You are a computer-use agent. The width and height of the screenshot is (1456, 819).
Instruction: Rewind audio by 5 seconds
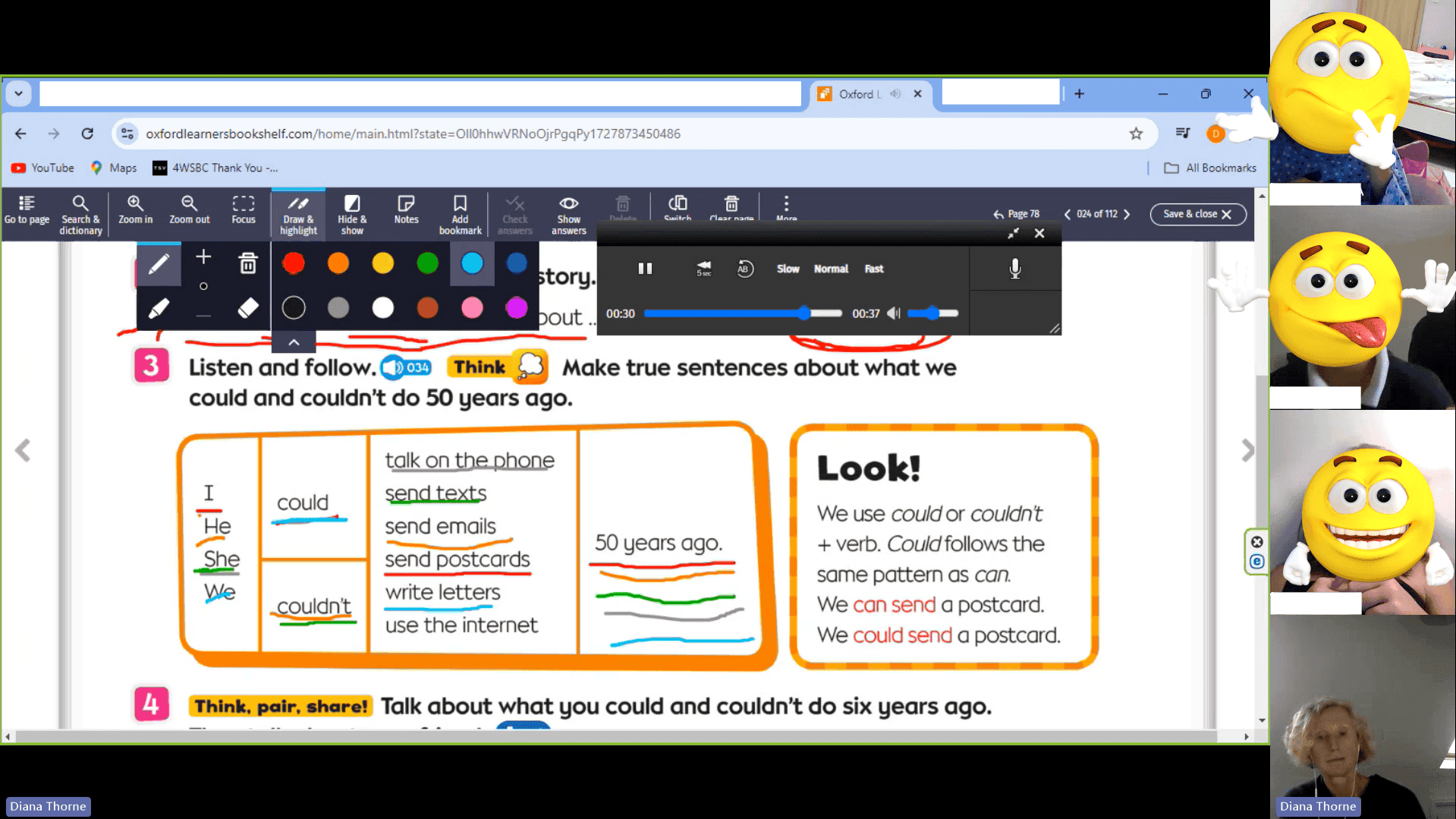(x=704, y=269)
